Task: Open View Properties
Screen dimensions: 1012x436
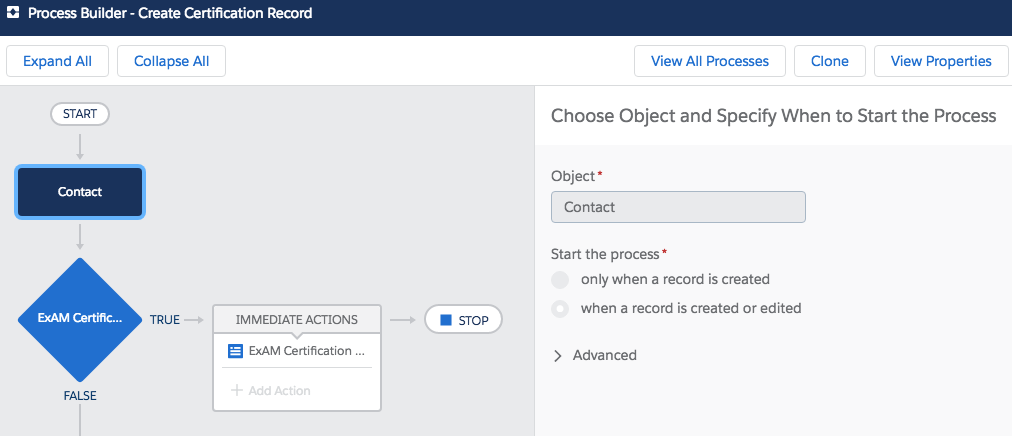Action: [941, 61]
